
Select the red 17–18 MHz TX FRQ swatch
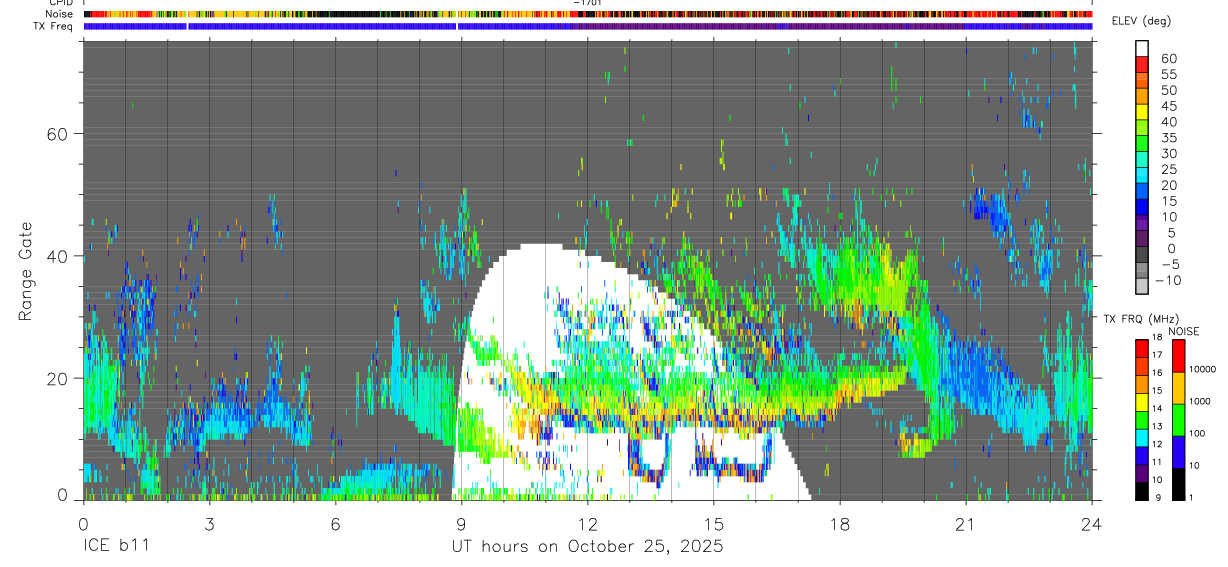1142,347
